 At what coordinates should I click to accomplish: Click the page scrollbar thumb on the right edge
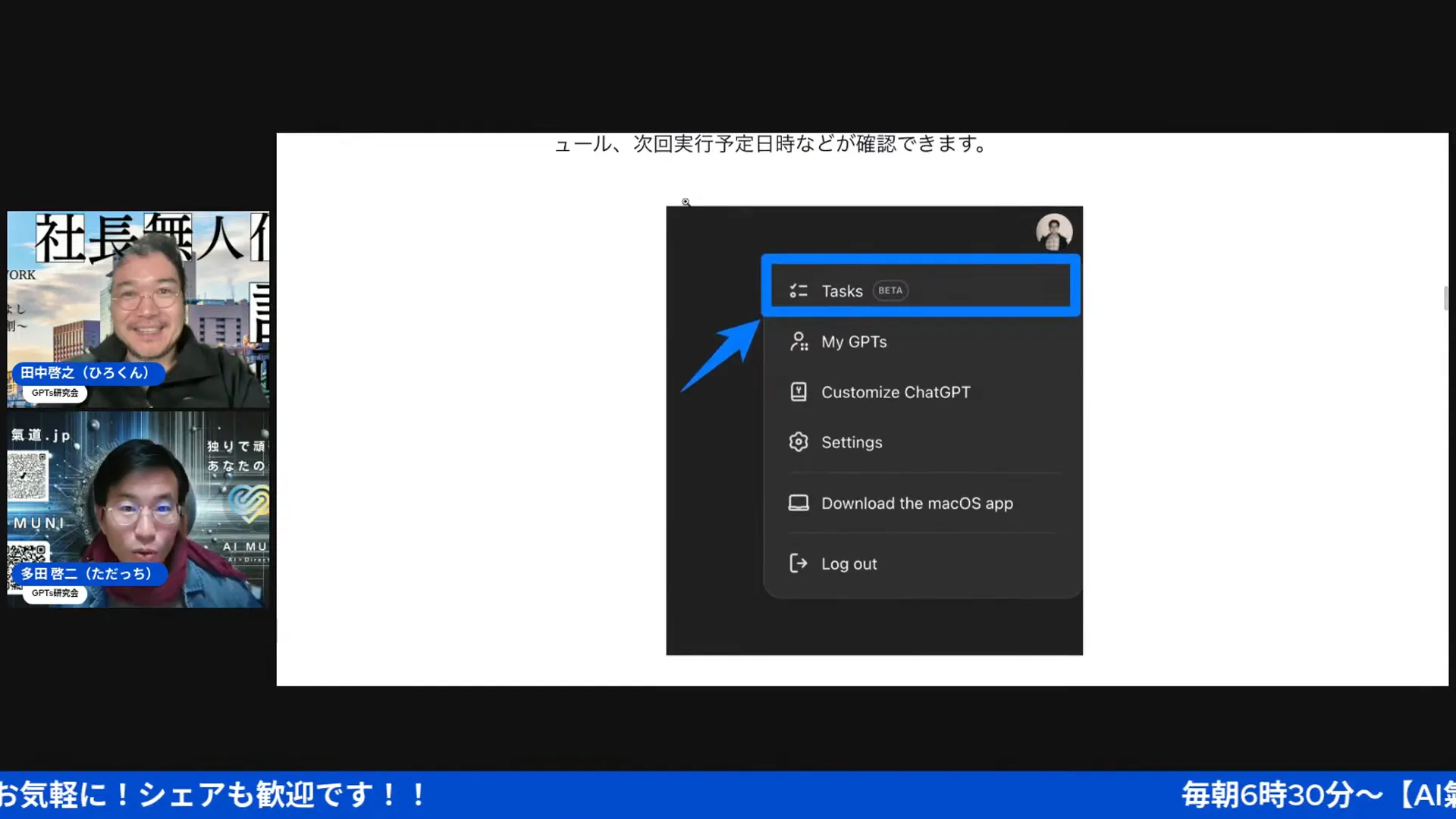coord(1445,298)
